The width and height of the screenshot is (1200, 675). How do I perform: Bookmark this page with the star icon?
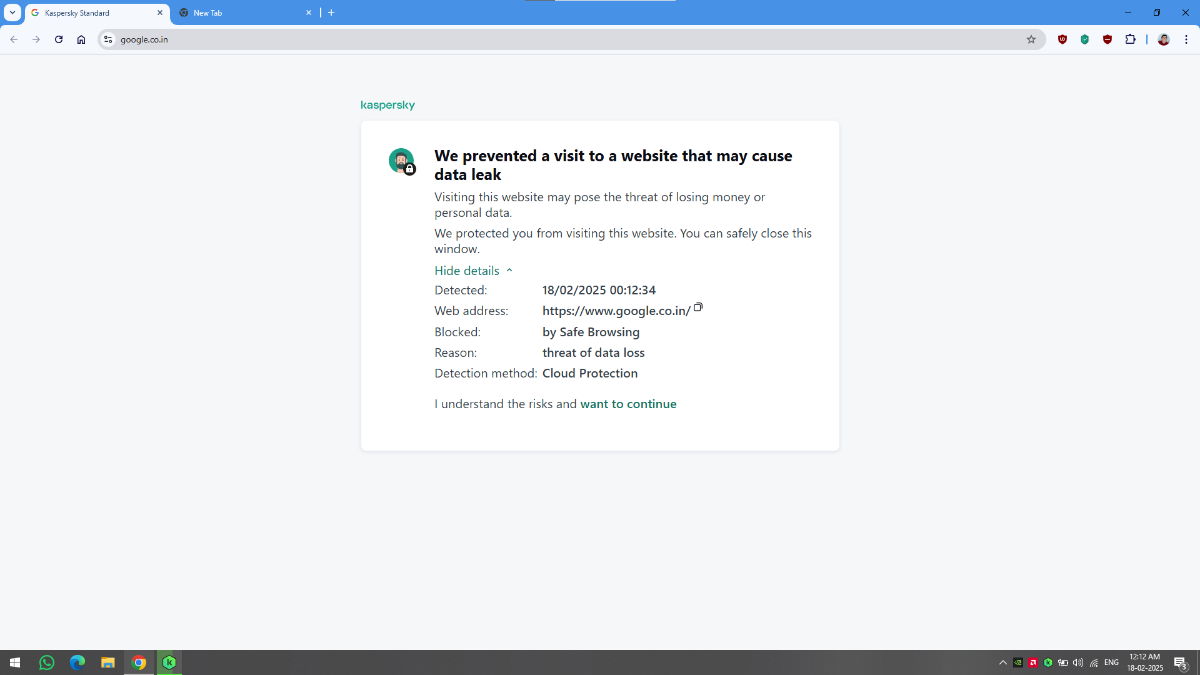1031,39
